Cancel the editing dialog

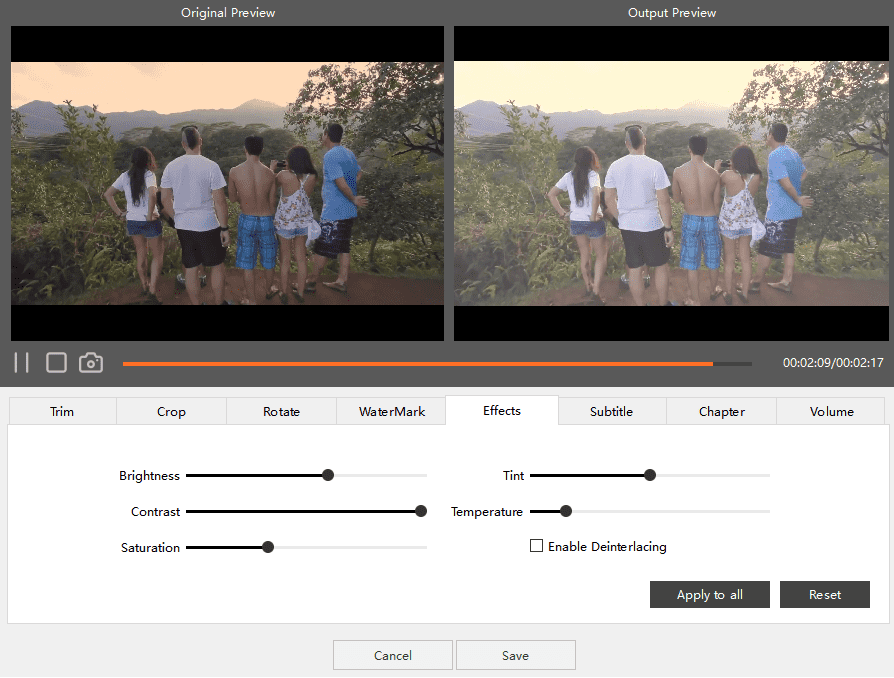(x=393, y=655)
